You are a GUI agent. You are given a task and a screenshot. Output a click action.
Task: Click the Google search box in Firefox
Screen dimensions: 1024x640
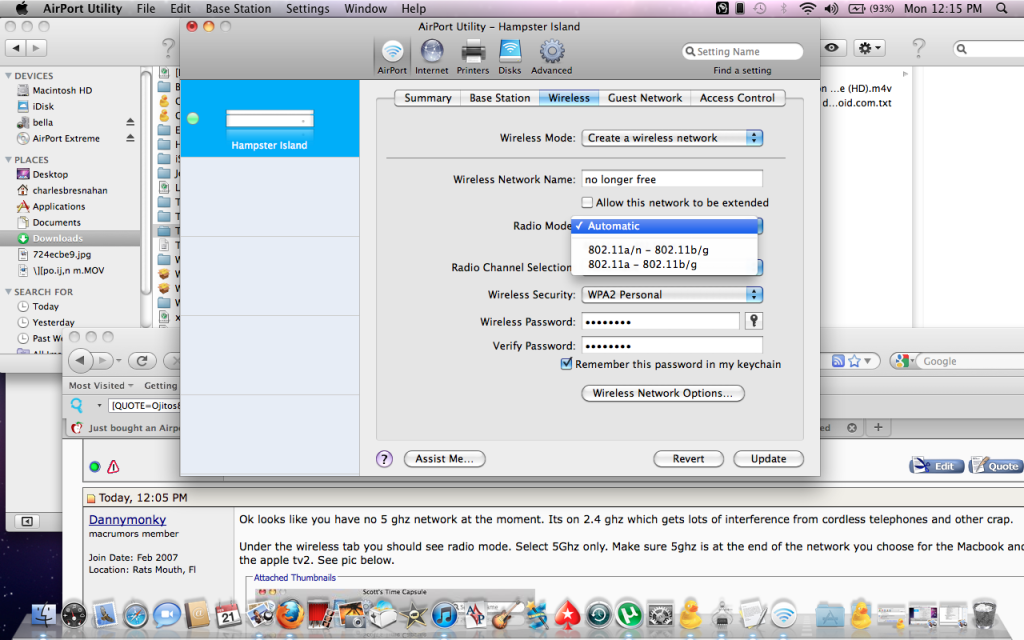969,361
